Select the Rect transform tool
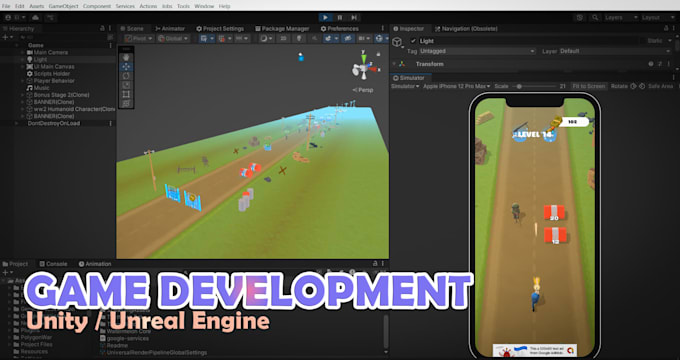Image resolution: width=680 pixels, height=360 pixels. pos(126,94)
